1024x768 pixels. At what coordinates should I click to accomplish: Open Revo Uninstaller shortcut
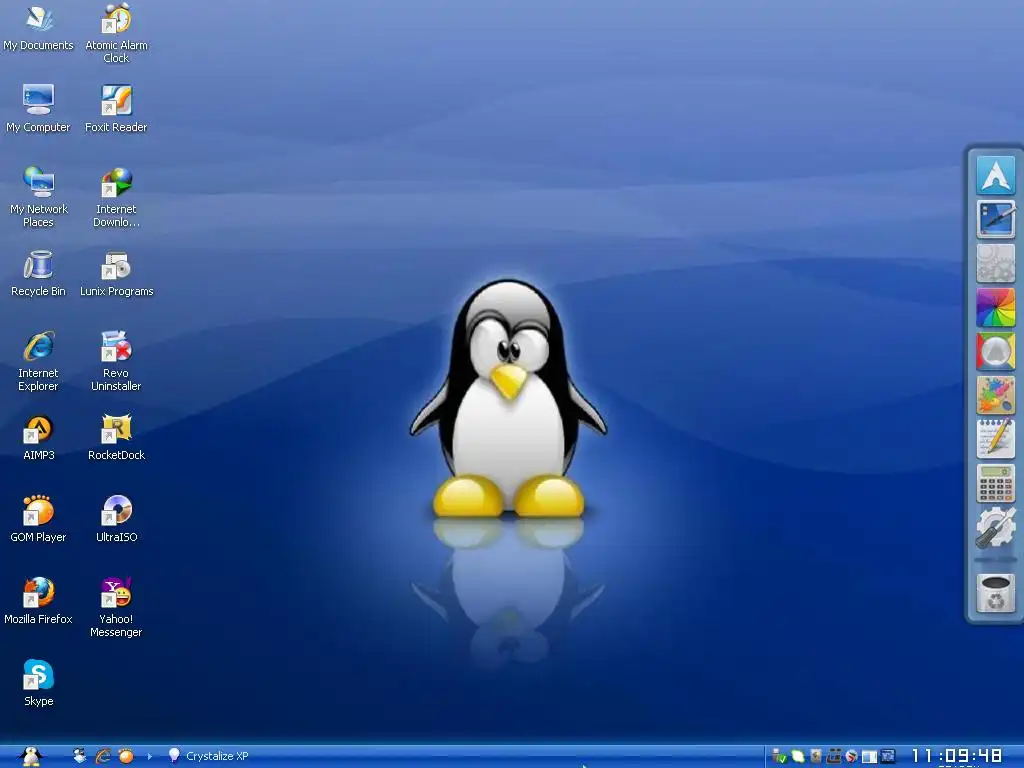116,361
